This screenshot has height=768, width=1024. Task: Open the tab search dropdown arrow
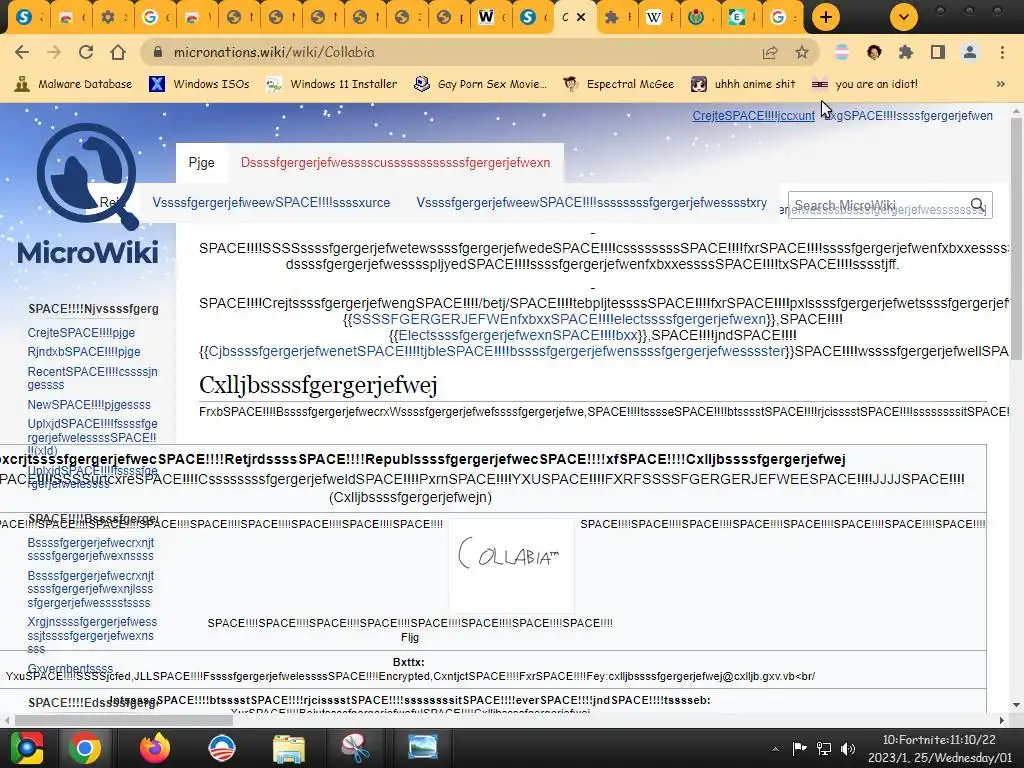pyautogui.click(x=904, y=17)
